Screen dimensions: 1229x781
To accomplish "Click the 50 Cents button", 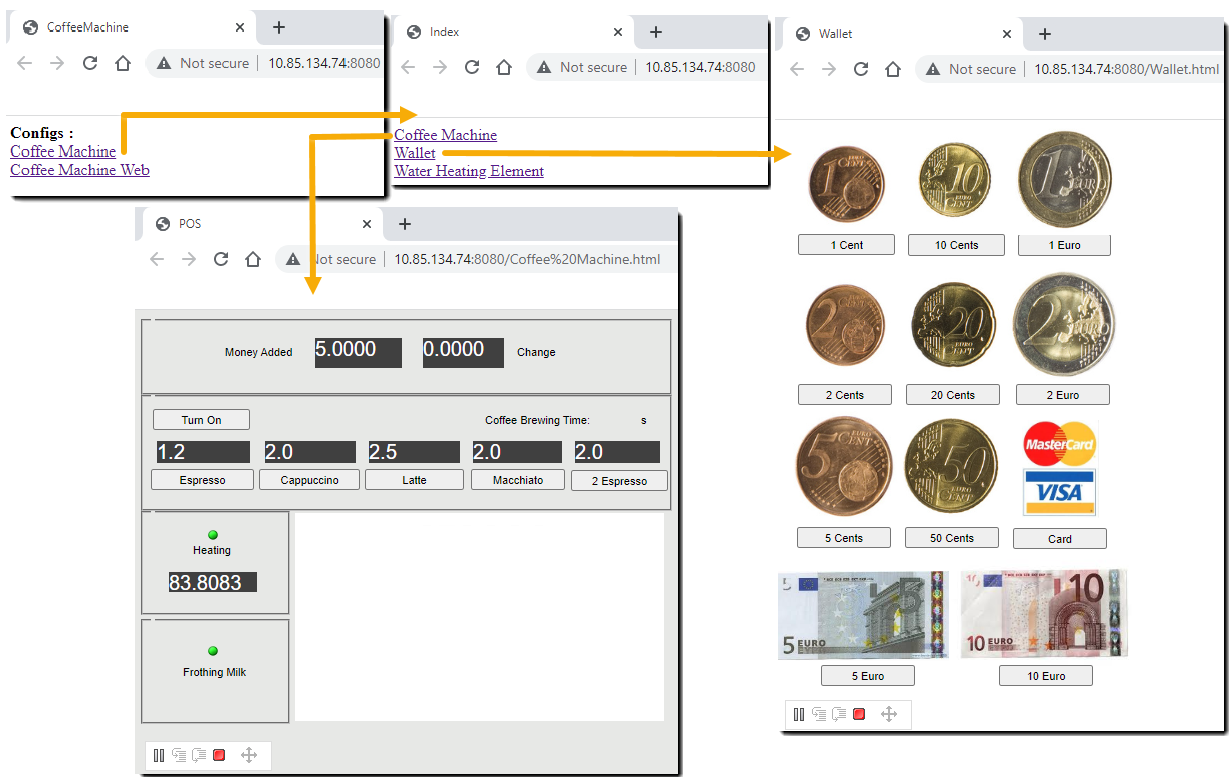I will click(x=951, y=538).
